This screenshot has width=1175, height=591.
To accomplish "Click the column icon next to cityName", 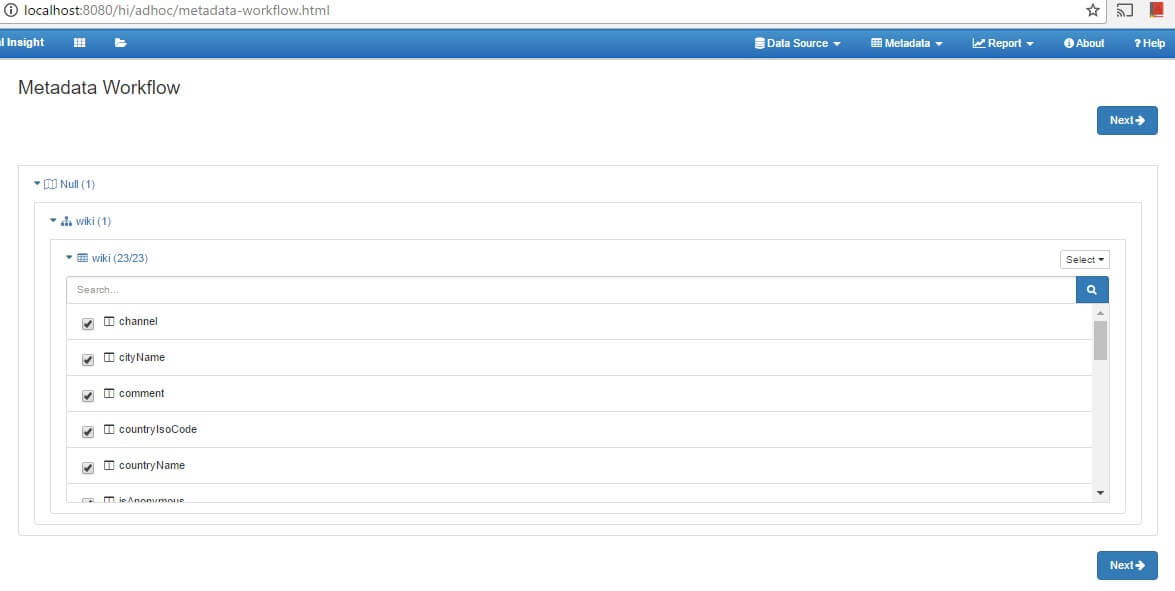I will (x=109, y=357).
